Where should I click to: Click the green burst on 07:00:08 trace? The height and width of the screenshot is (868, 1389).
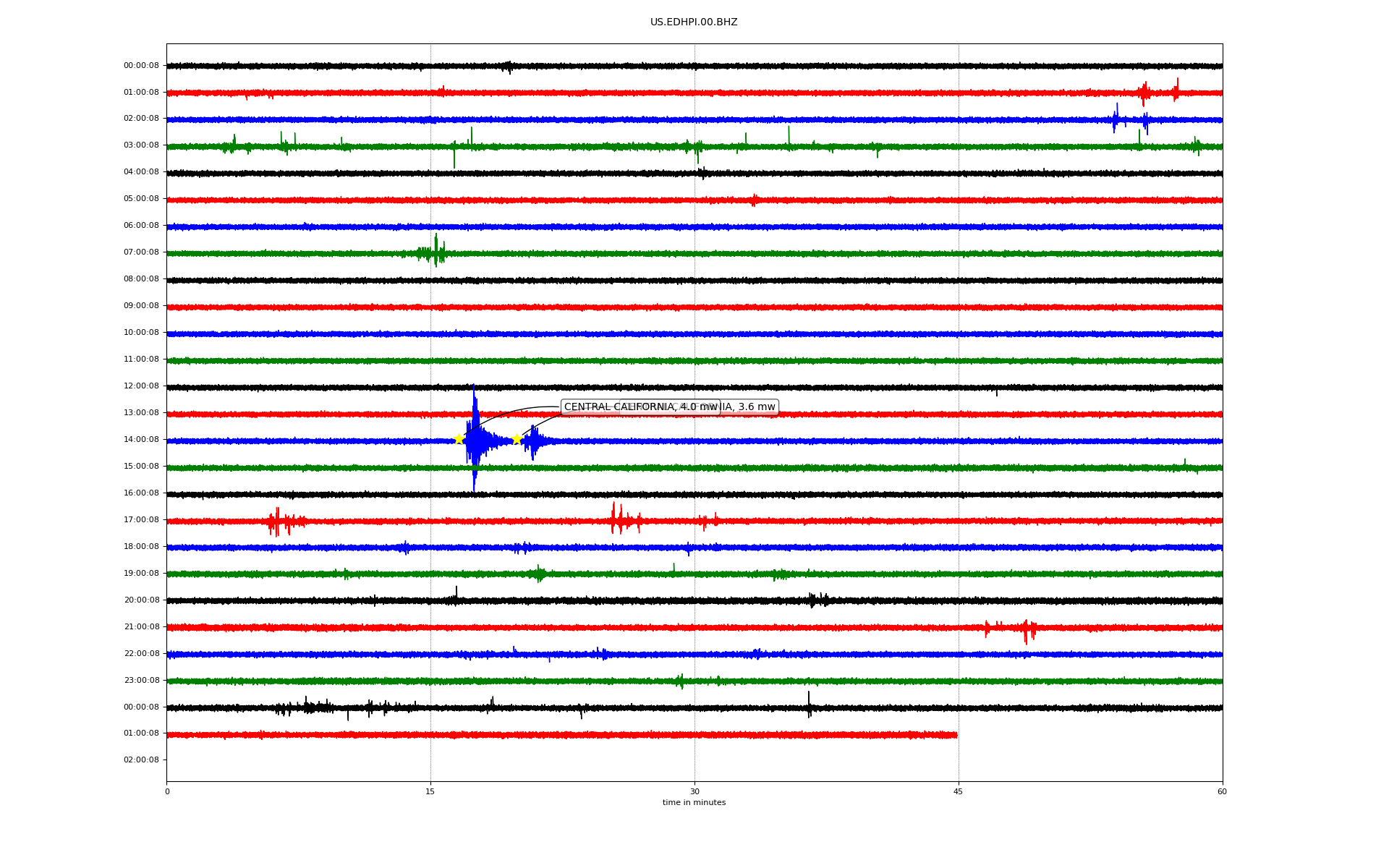436,252
